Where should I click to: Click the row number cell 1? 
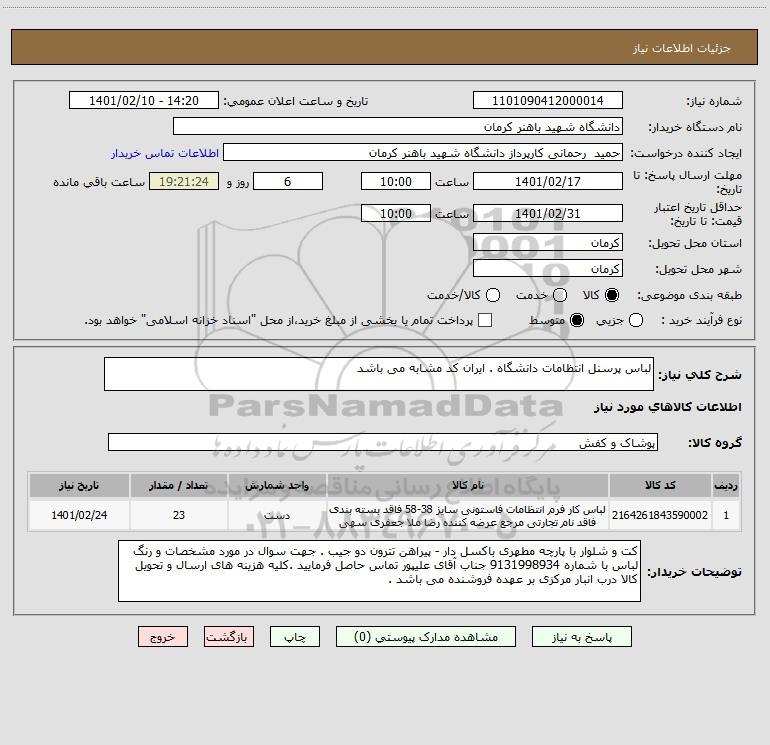click(x=726, y=515)
